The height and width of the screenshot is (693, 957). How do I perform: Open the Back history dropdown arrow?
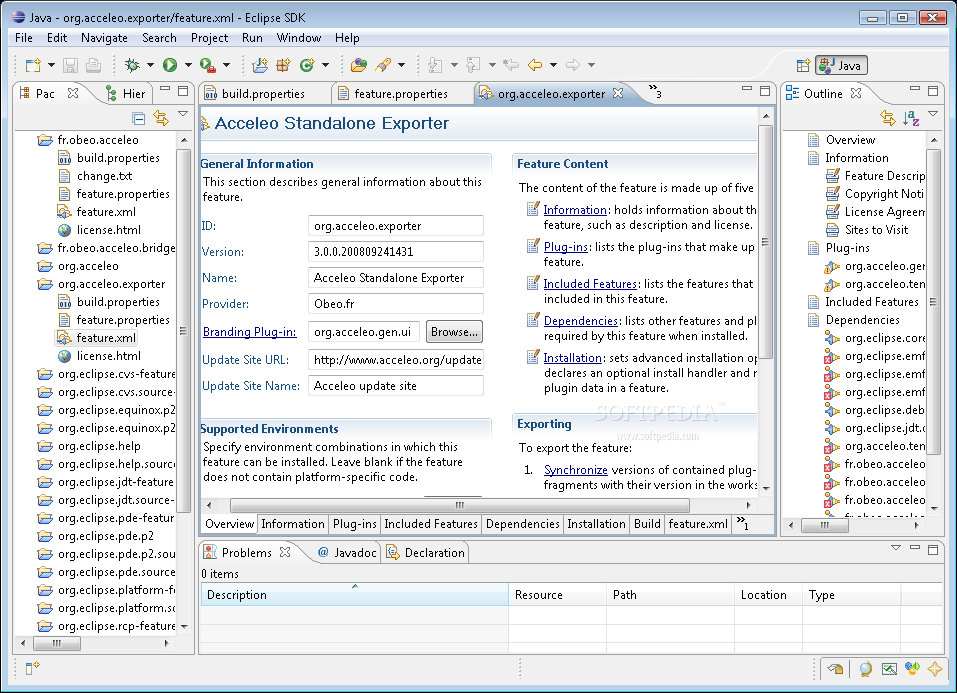[x=553, y=65]
